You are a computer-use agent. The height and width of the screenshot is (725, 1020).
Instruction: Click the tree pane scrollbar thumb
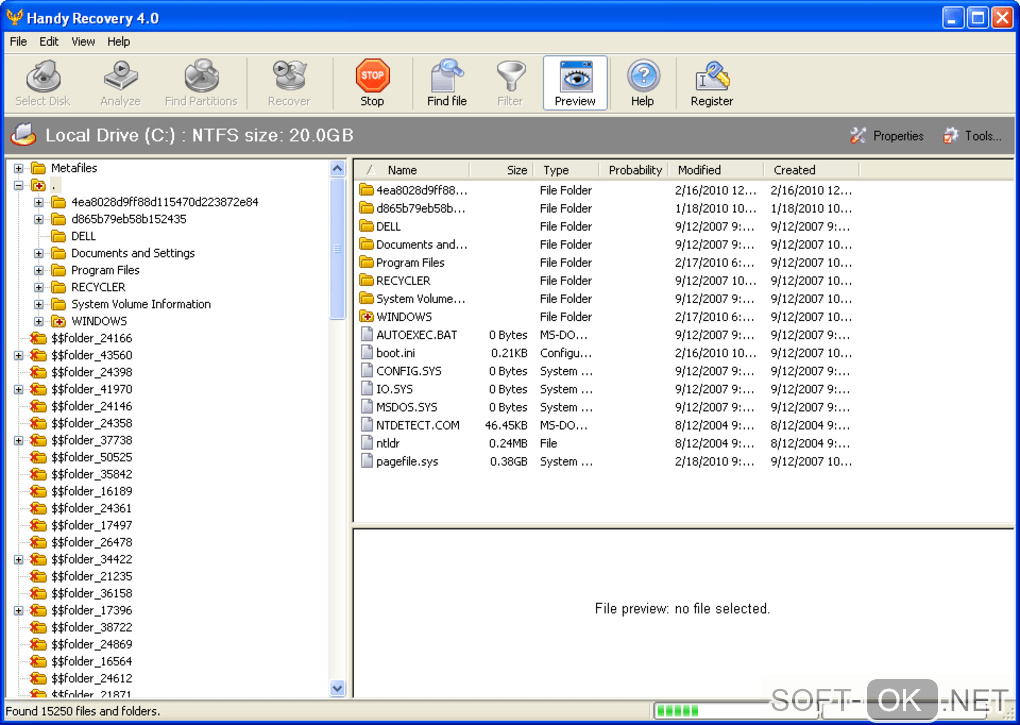(337, 249)
